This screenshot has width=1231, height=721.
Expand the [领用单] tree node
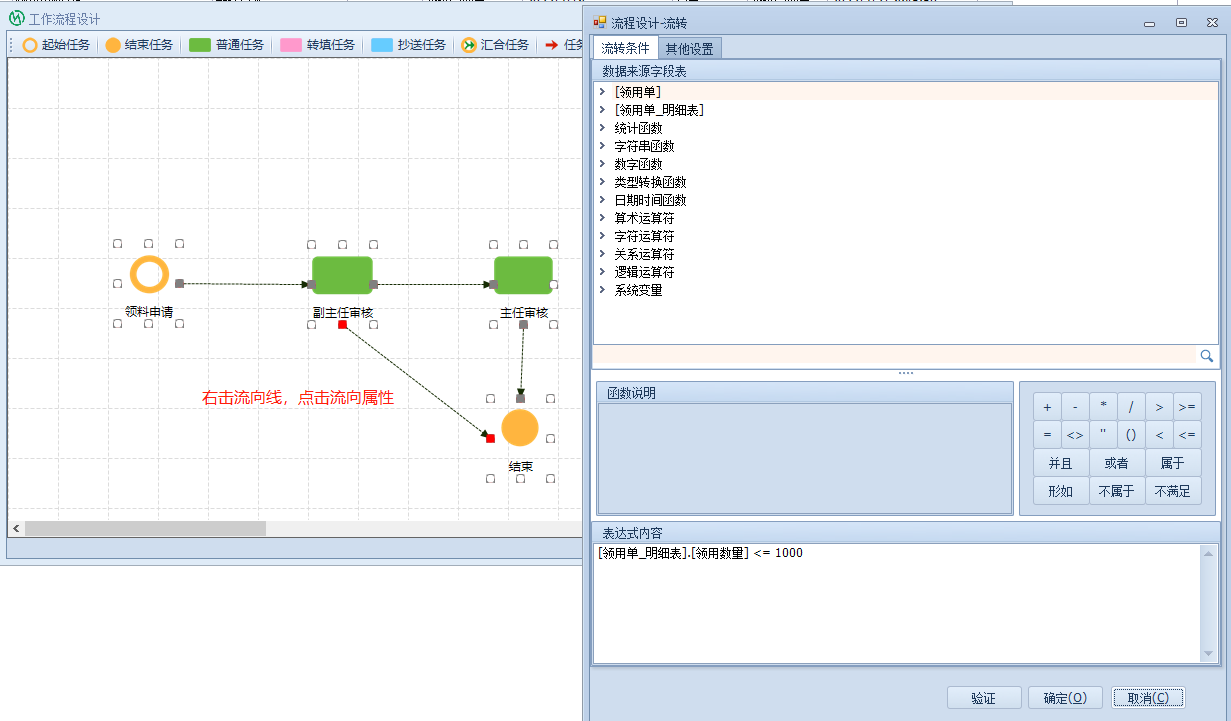coord(602,92)
